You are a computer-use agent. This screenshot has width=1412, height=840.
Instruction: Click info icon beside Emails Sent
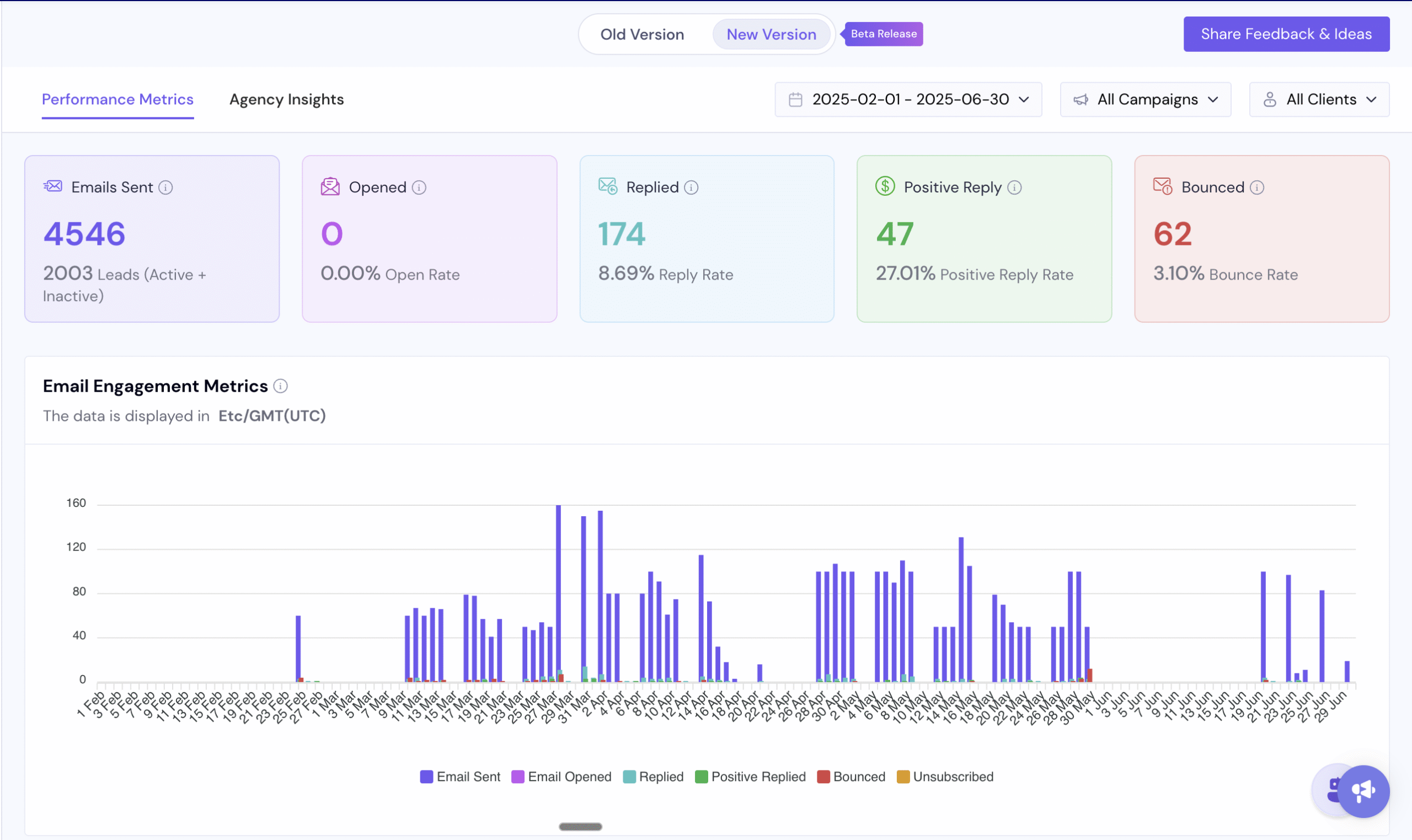165,188
